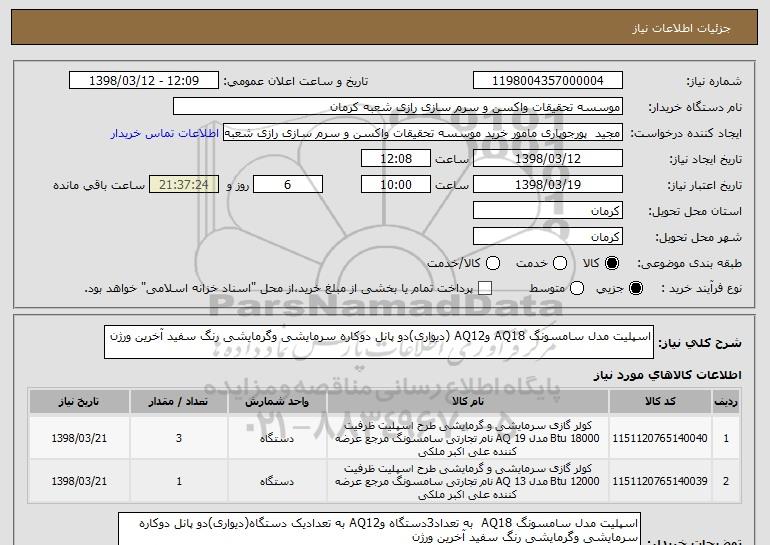Click the buyer description text box at bottom
This screenshot has width=770, height=545.
[x=380, y=529]
